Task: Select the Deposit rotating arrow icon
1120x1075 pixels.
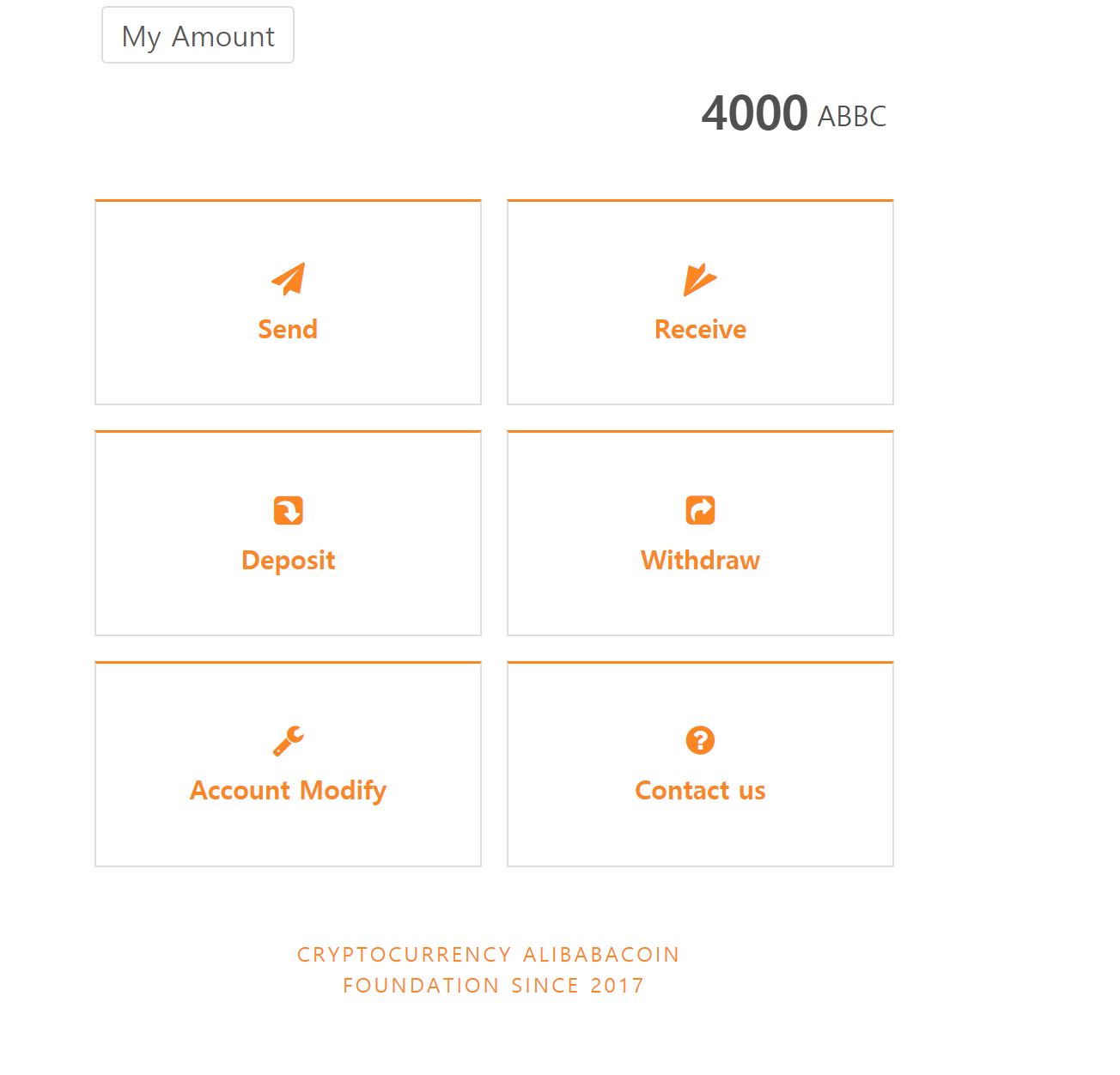Action: point(288,510)
